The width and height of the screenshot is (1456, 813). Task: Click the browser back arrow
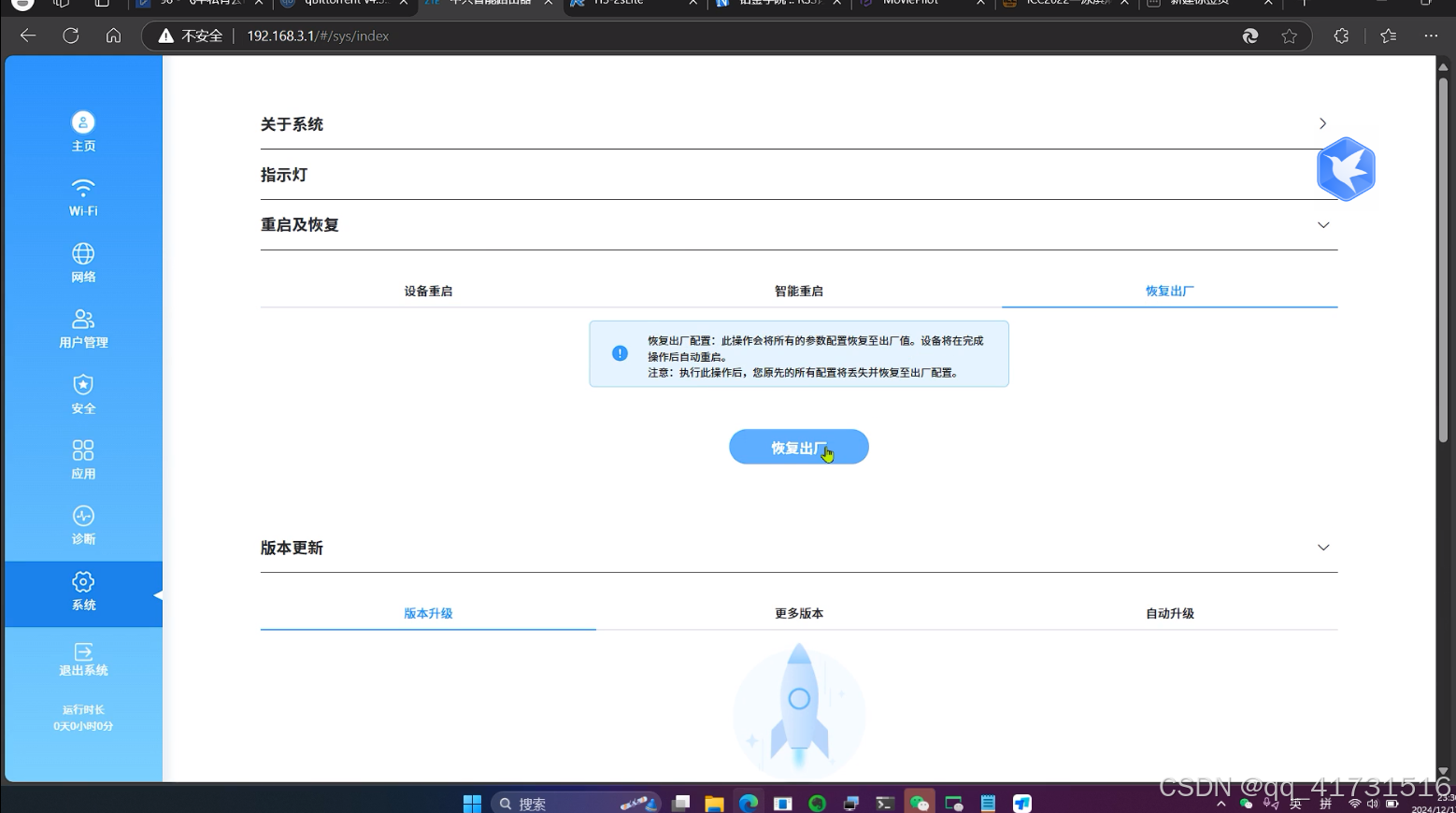pos(28,36)
